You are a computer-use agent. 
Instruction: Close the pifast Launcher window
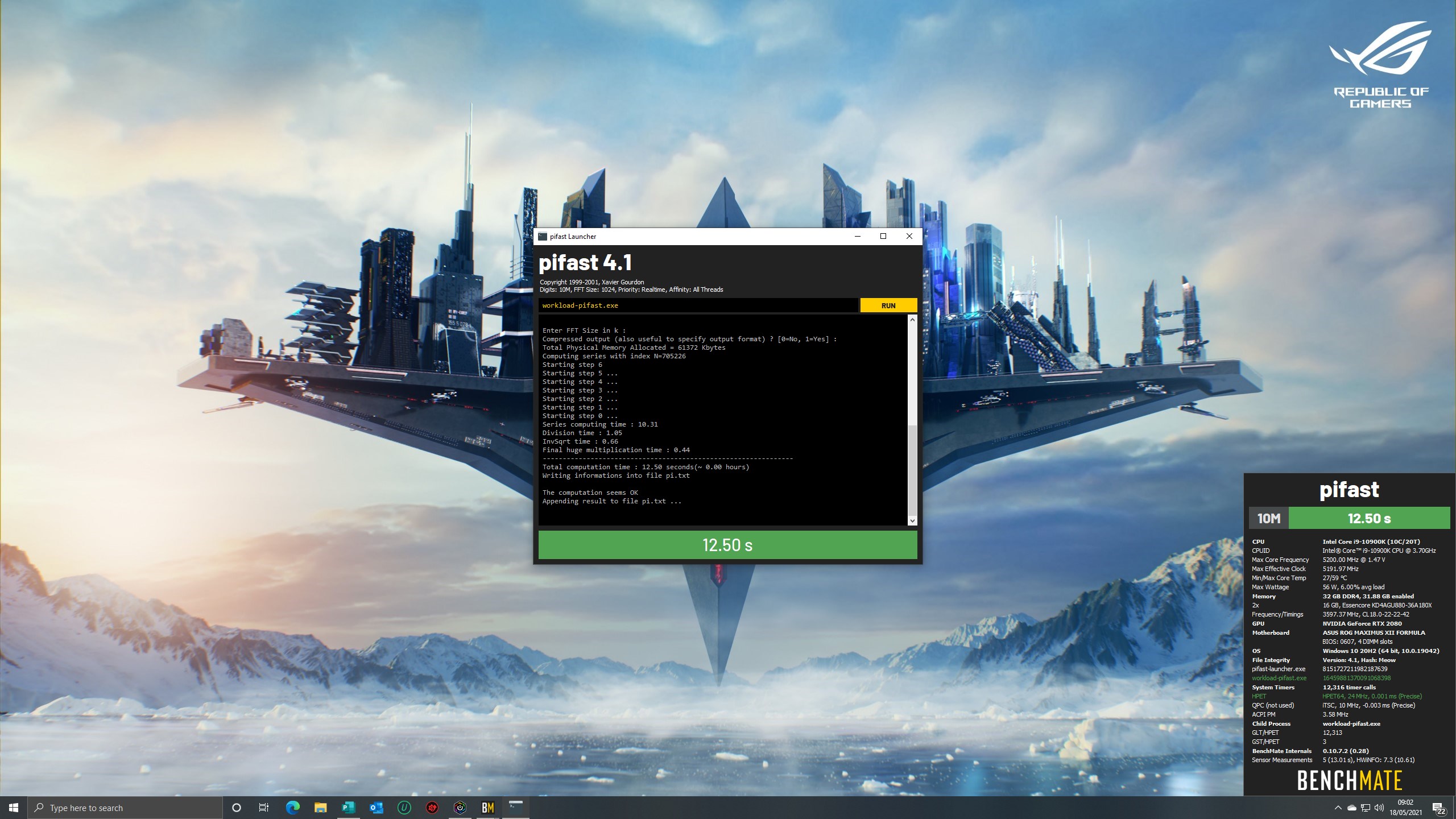click(909, 237)
